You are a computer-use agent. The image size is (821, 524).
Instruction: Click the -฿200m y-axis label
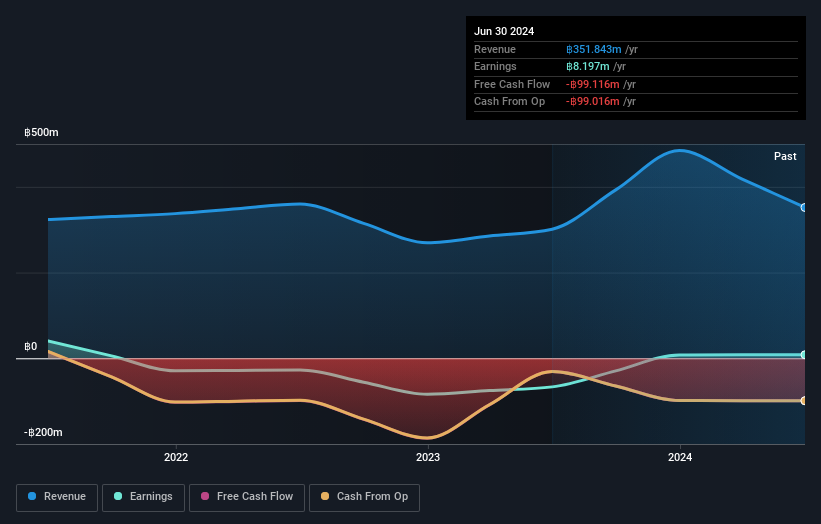[x=43, y=432]
